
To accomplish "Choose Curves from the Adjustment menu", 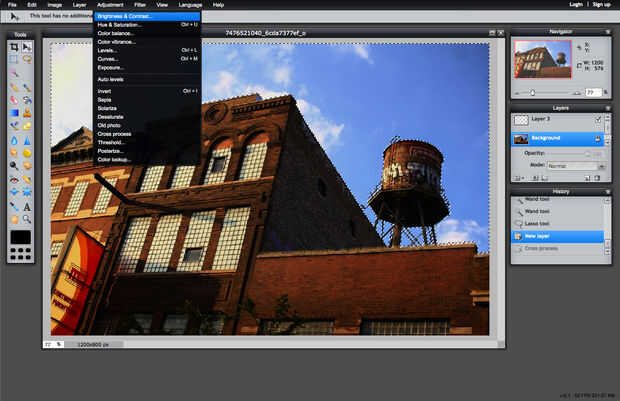I will (x=147, y=59).
